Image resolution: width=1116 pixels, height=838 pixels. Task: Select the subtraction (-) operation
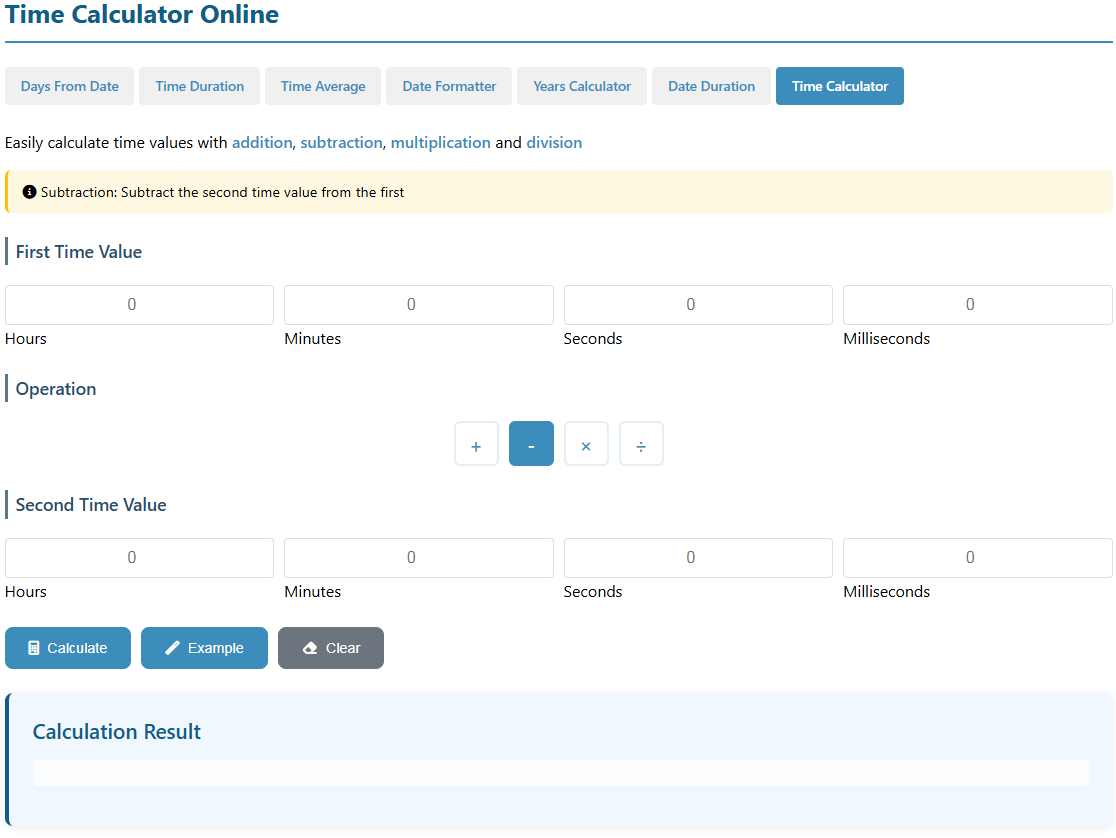click(531, 444)
